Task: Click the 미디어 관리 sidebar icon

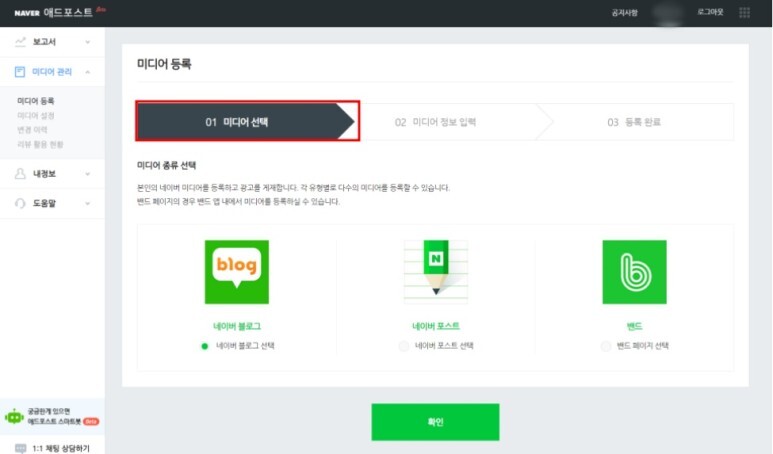Action: click(20, 72)
